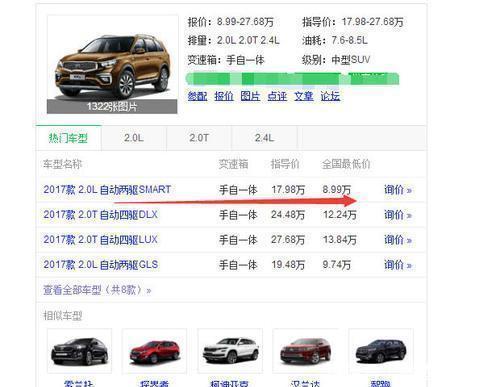Image resolution: width=500 pixels, height=387 pixels.
Task: Click 询价 for the GLS model row
Action: point(398,265)
